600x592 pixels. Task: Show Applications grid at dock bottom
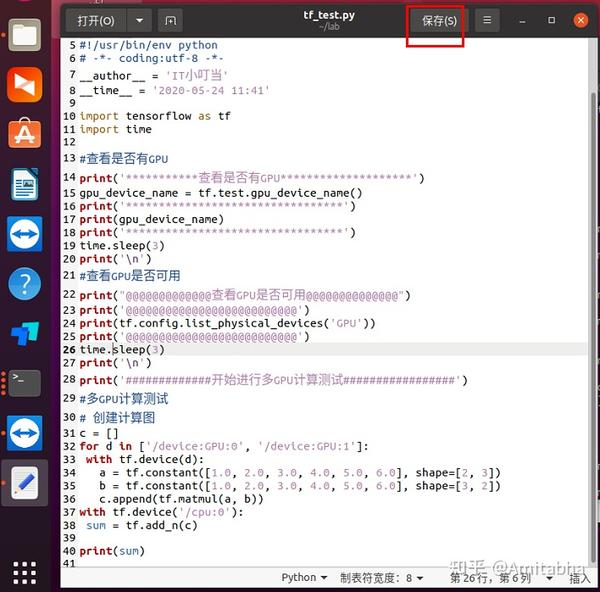(24, 573)
